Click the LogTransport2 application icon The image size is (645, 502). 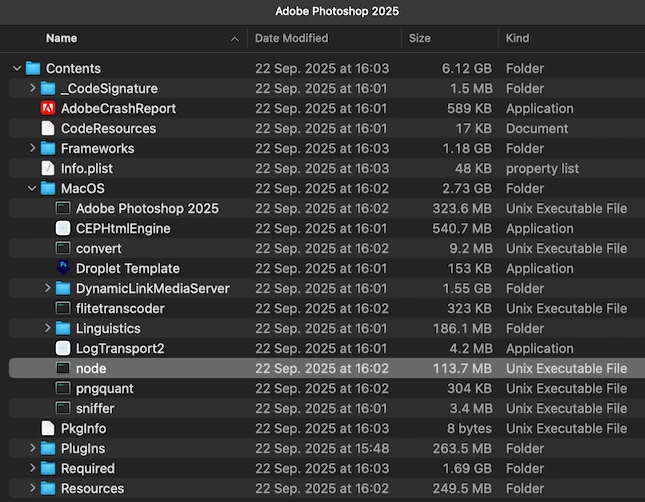63,348
